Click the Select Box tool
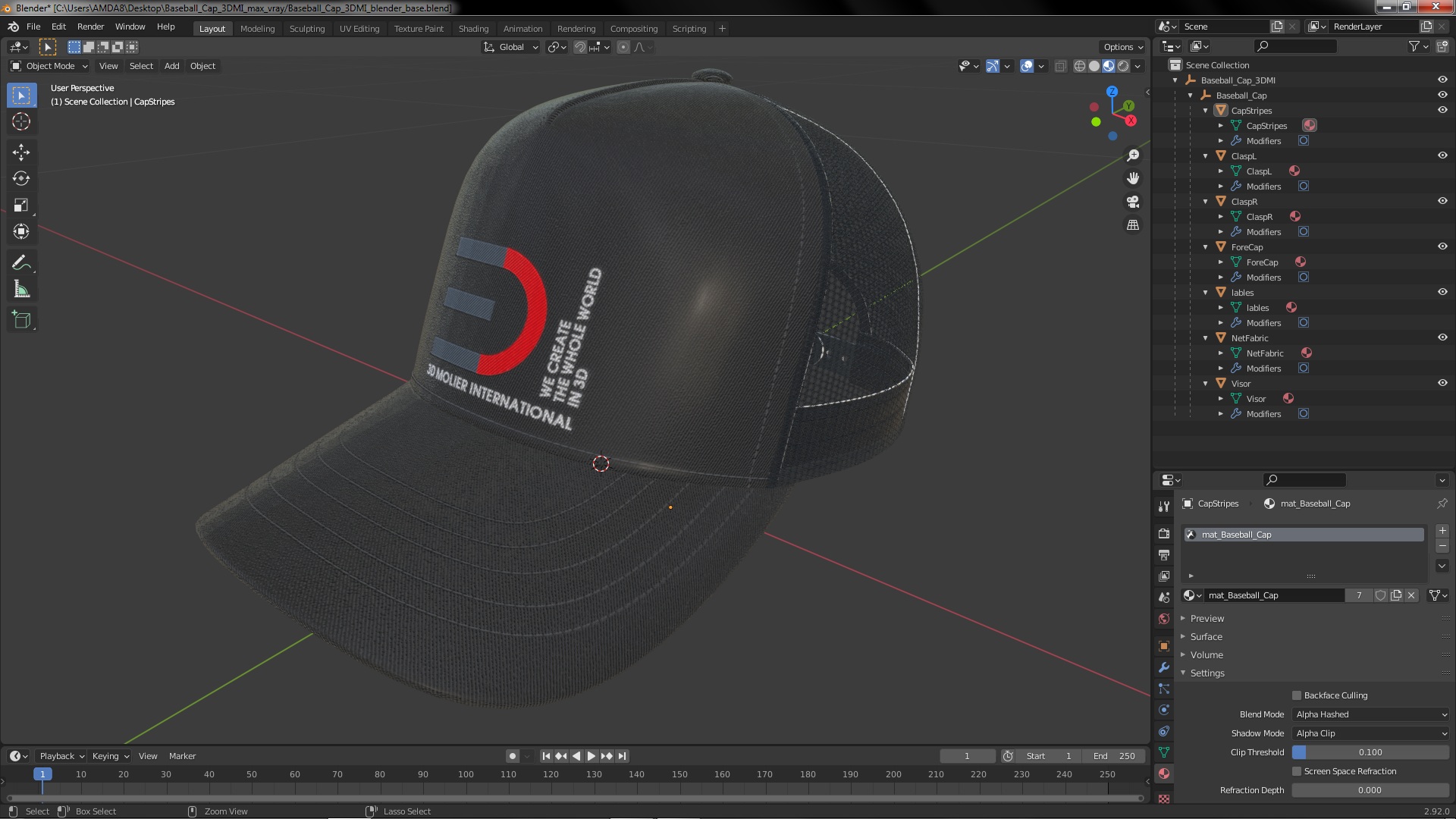 tap(21, 95)
